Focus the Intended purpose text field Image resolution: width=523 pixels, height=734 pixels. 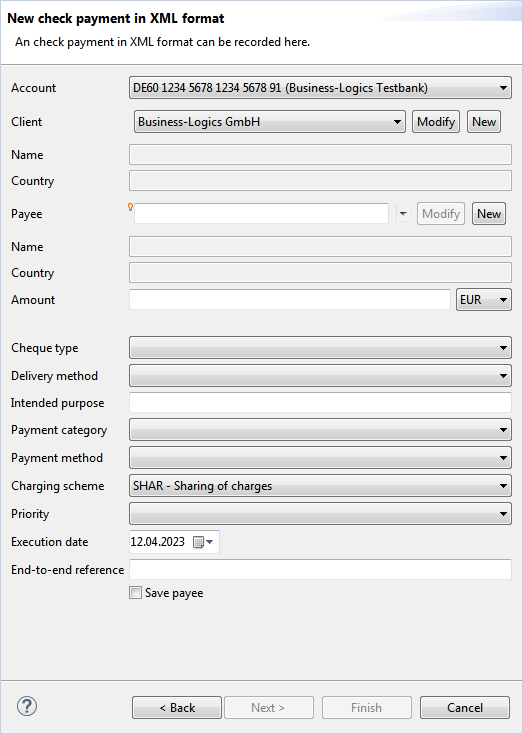[x=320, y=403]
